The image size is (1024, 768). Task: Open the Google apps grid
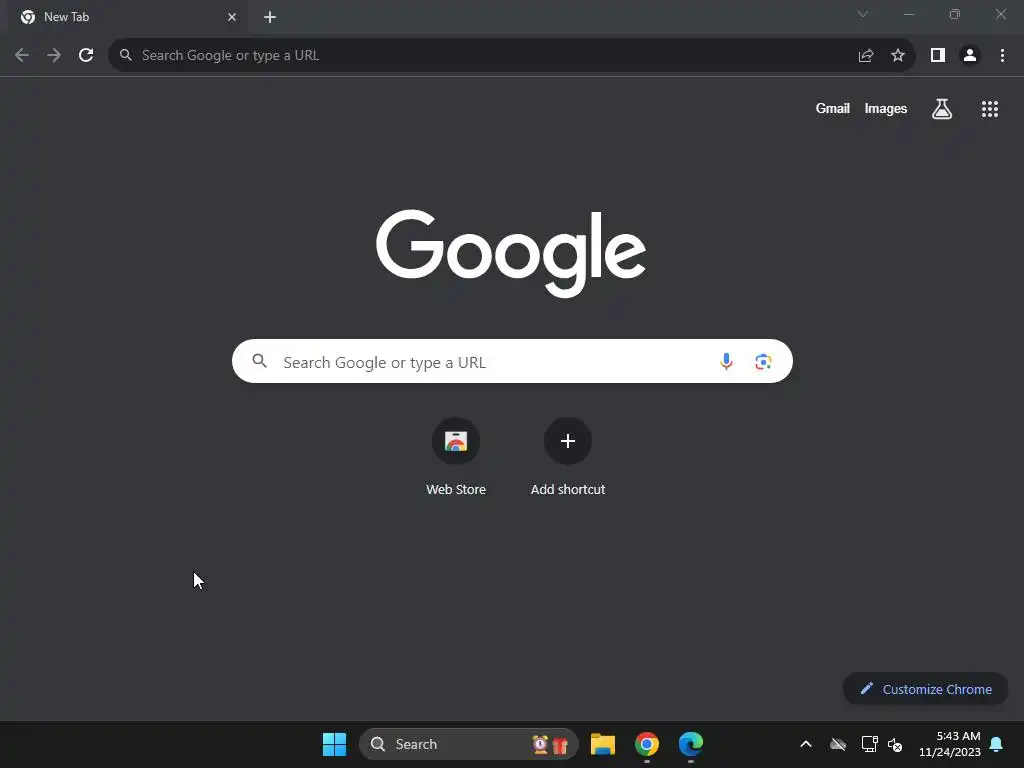[x=990, y=109]
